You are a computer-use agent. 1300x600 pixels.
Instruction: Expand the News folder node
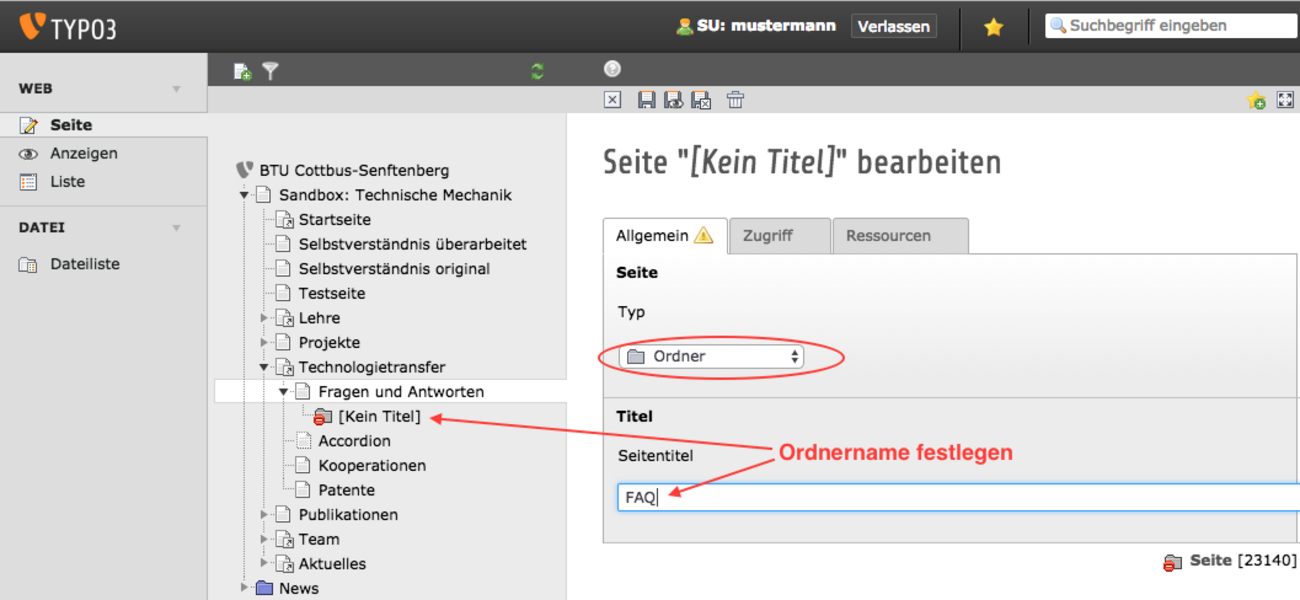(x=244, y=588)
